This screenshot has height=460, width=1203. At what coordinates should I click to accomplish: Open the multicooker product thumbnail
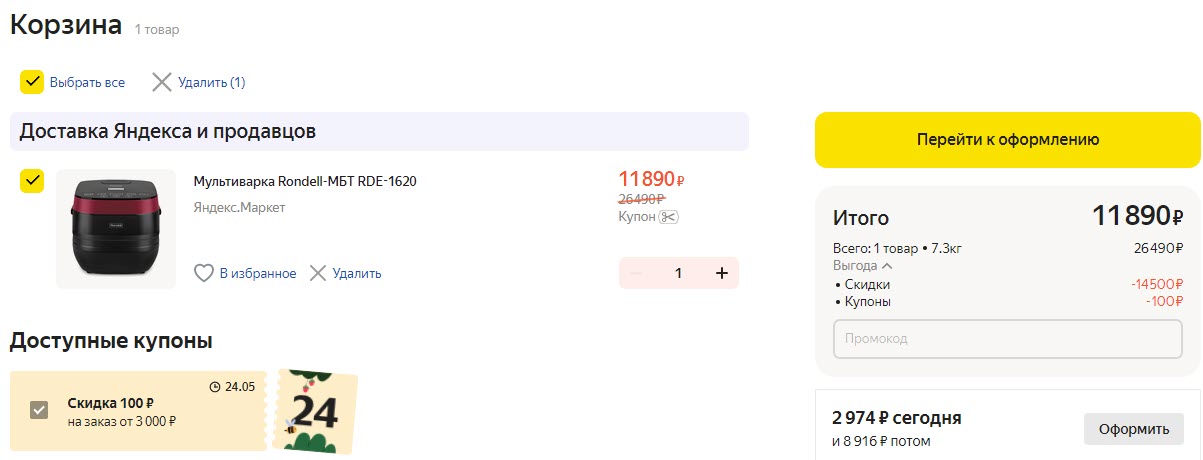coord(115,229)
